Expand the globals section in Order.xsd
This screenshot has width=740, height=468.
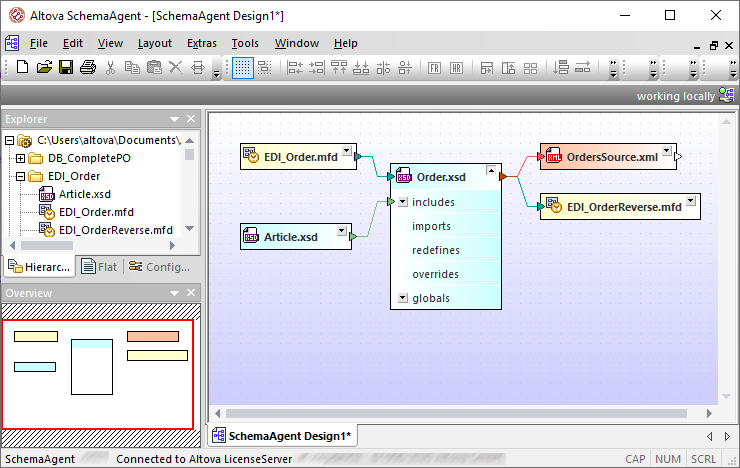[x=403, y=298]
